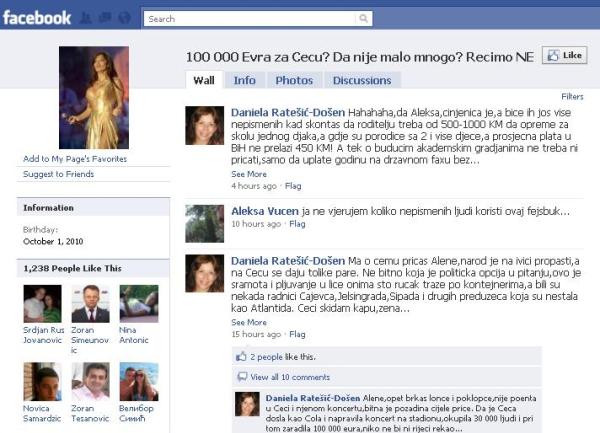The height and width of the screenshot is (433, 600).
Task: Click Daniela's avatar on the 15 hours post
Action: (x=205, y=273)
